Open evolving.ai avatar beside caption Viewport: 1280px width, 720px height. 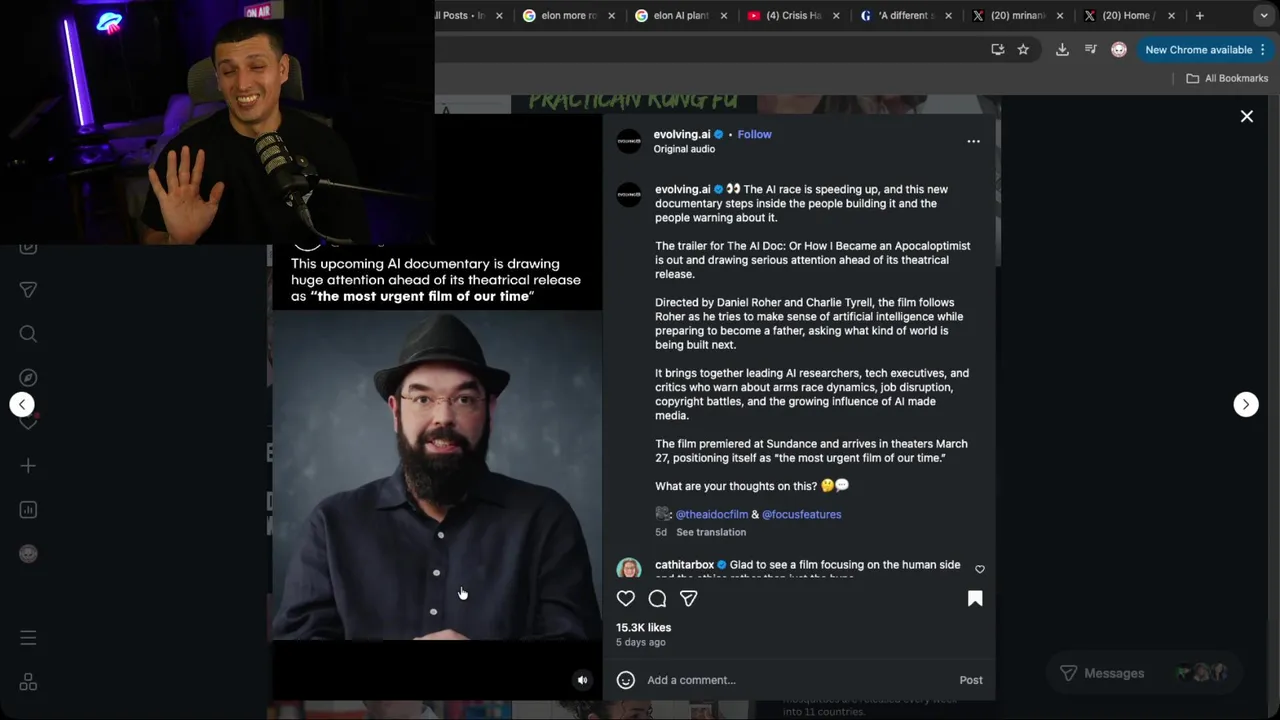click(x=629, y=195)
